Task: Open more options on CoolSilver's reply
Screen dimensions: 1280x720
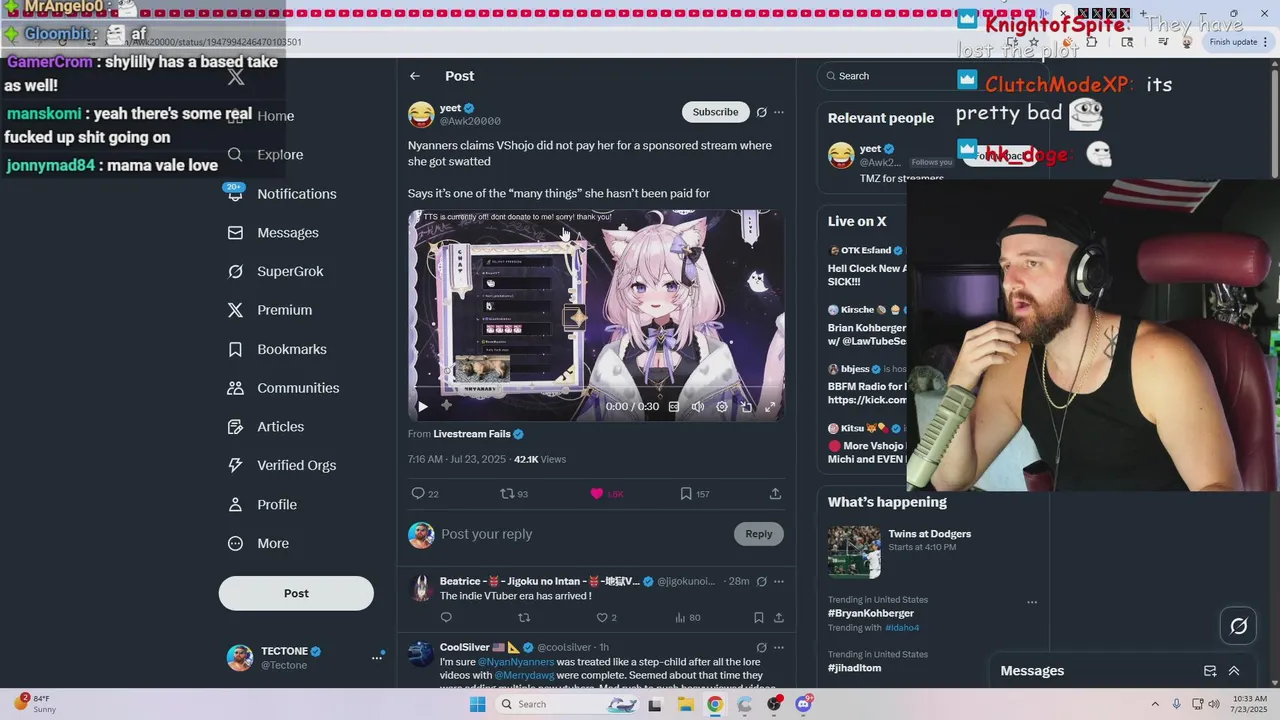Action: [779, 647]
